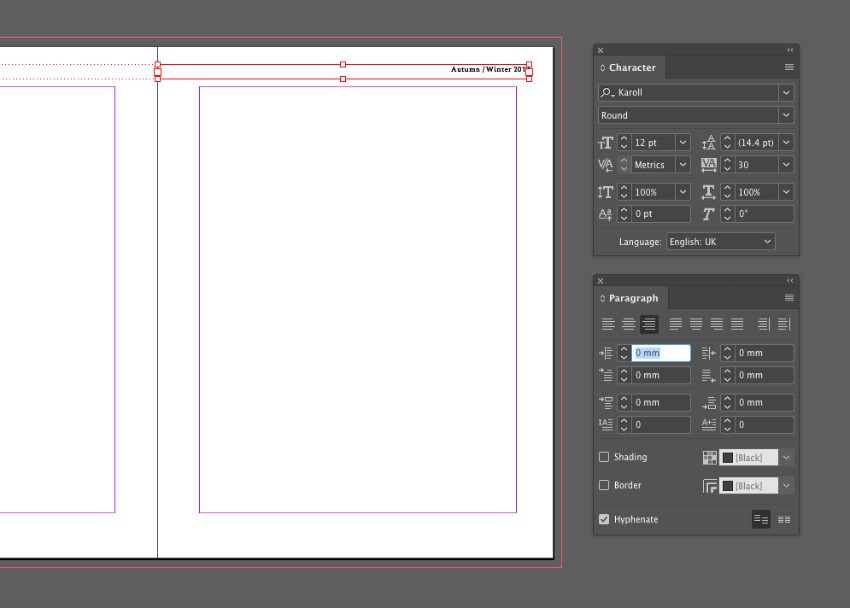Select do not align to baseline grid

click(x=761, y=520)
